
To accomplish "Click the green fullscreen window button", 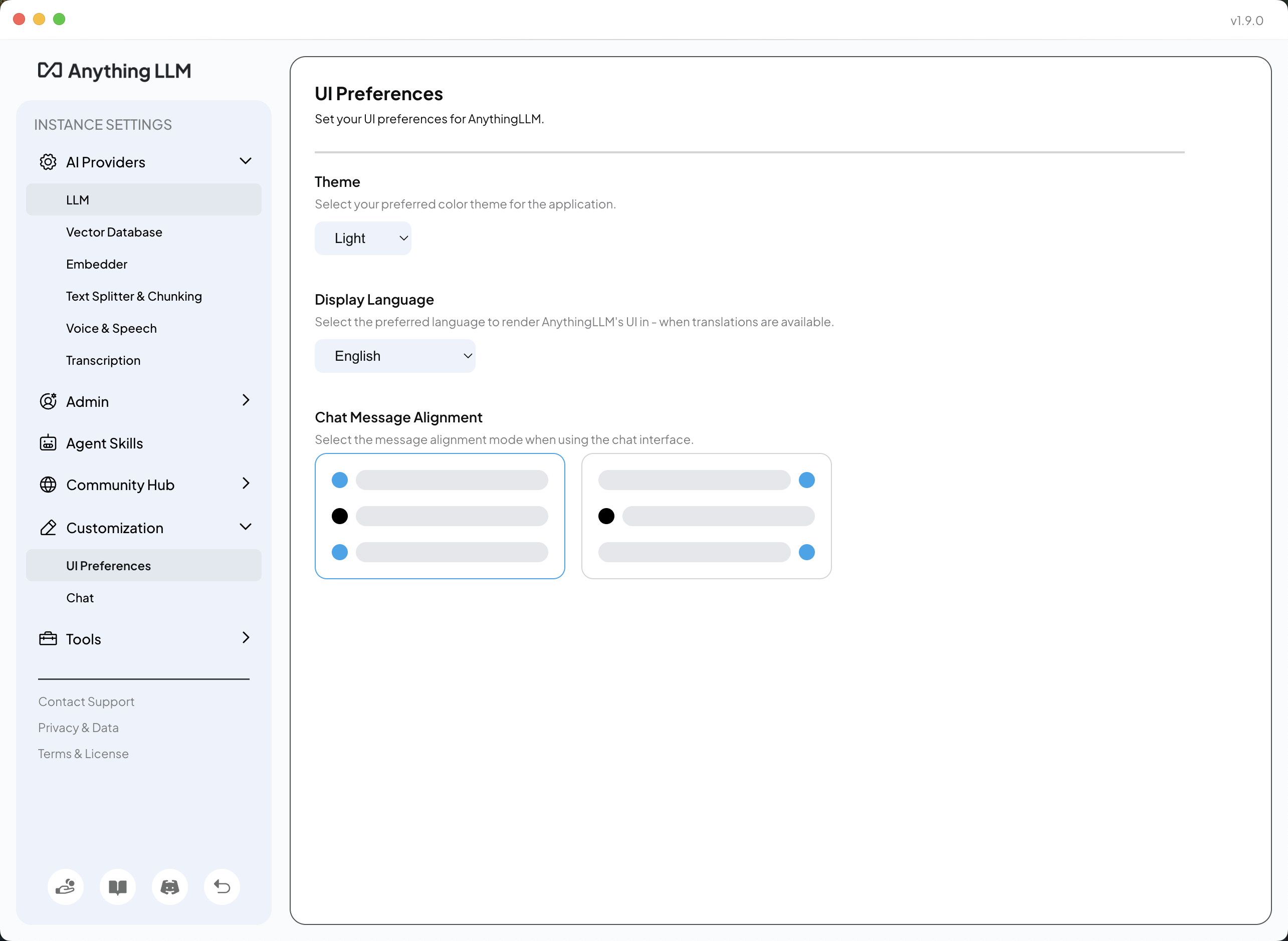I will tap(59, 19).
